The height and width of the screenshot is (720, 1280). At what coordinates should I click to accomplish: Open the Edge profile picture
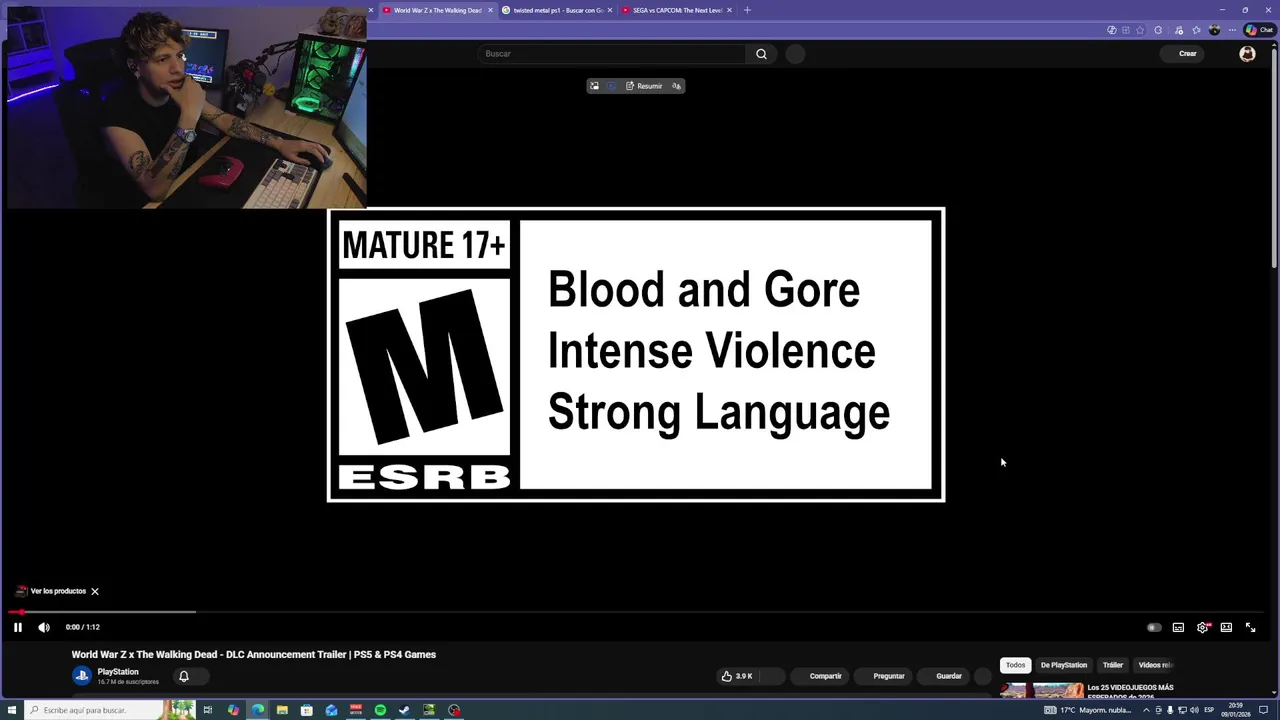tap(1214, 30)
